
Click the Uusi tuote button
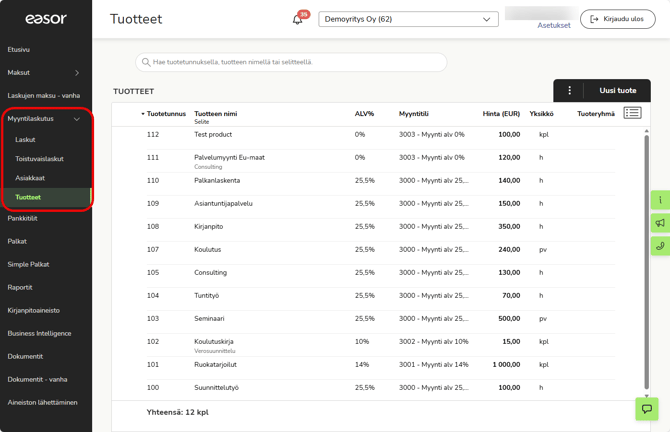[x=617, y=91]
